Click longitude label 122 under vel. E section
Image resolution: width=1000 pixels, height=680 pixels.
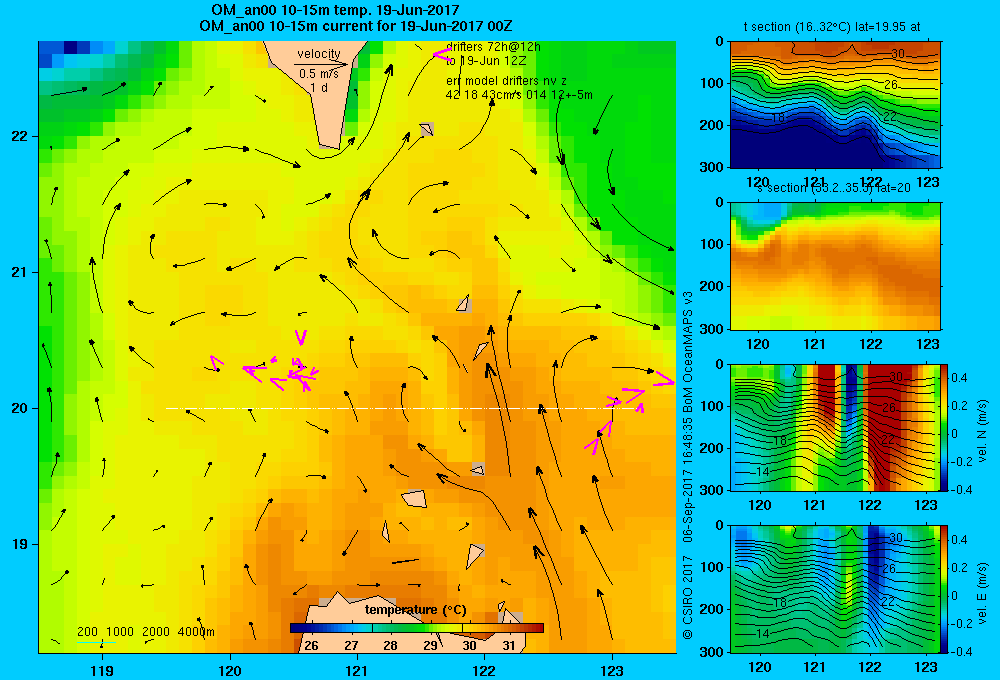pos(871,667)
